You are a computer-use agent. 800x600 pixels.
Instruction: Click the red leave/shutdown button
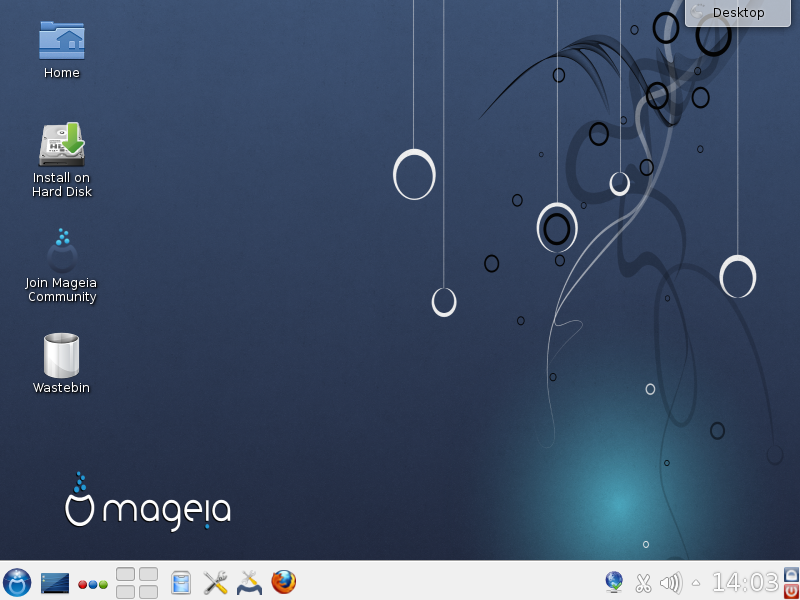(x=791, y=591)
